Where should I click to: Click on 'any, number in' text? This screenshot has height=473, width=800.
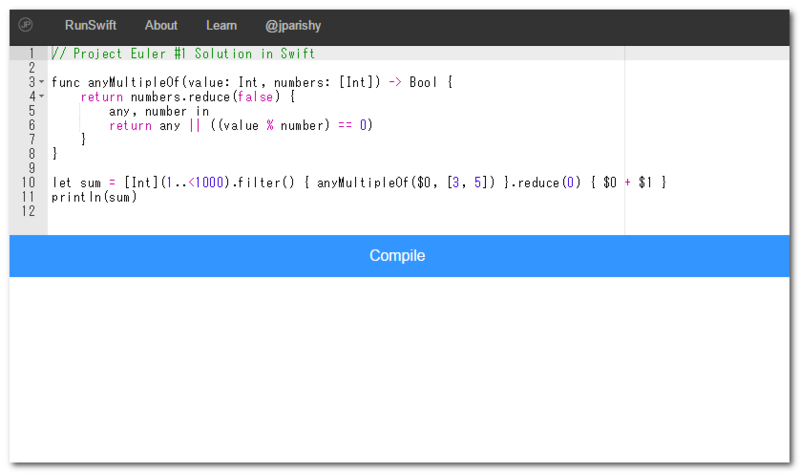[159, 111]
